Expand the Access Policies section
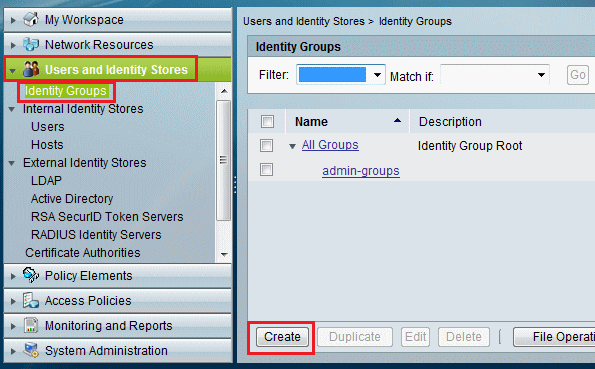 (x=13, y=301)
